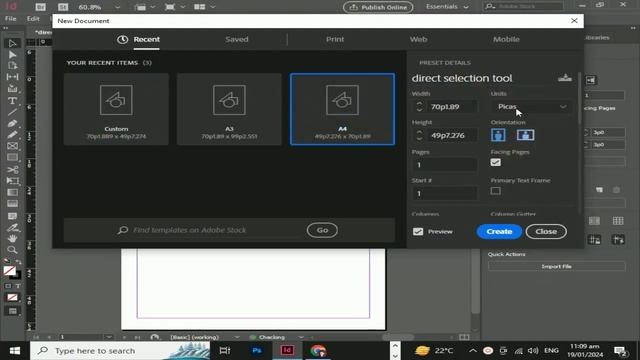Select the Scissors tool
This screenshot has height=360, width=640.
point(12,169)
